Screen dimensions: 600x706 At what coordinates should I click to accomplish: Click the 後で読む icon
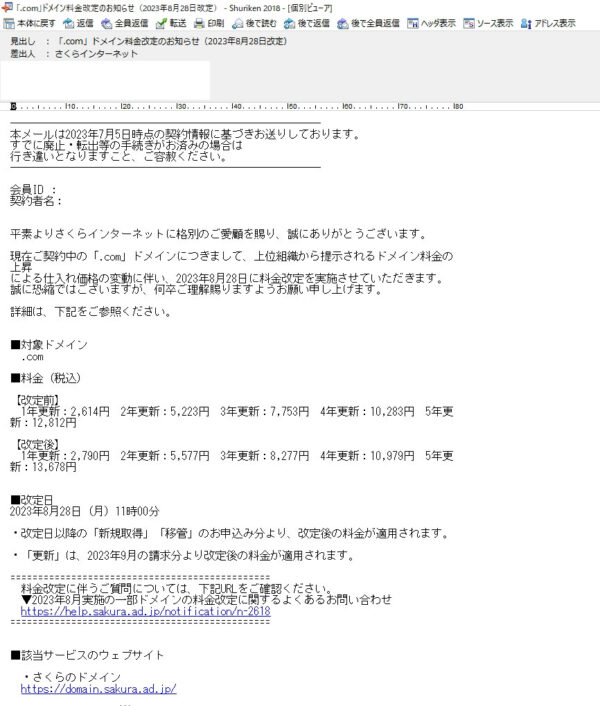pos(237,23)
